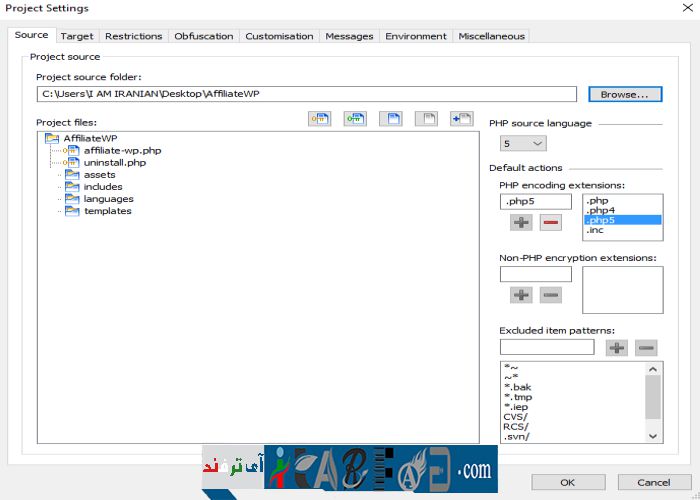Select affiliate-wp.php in the project files tree
Screen dimensions: 700x500
pyautogui.click(x=122, y=150)
